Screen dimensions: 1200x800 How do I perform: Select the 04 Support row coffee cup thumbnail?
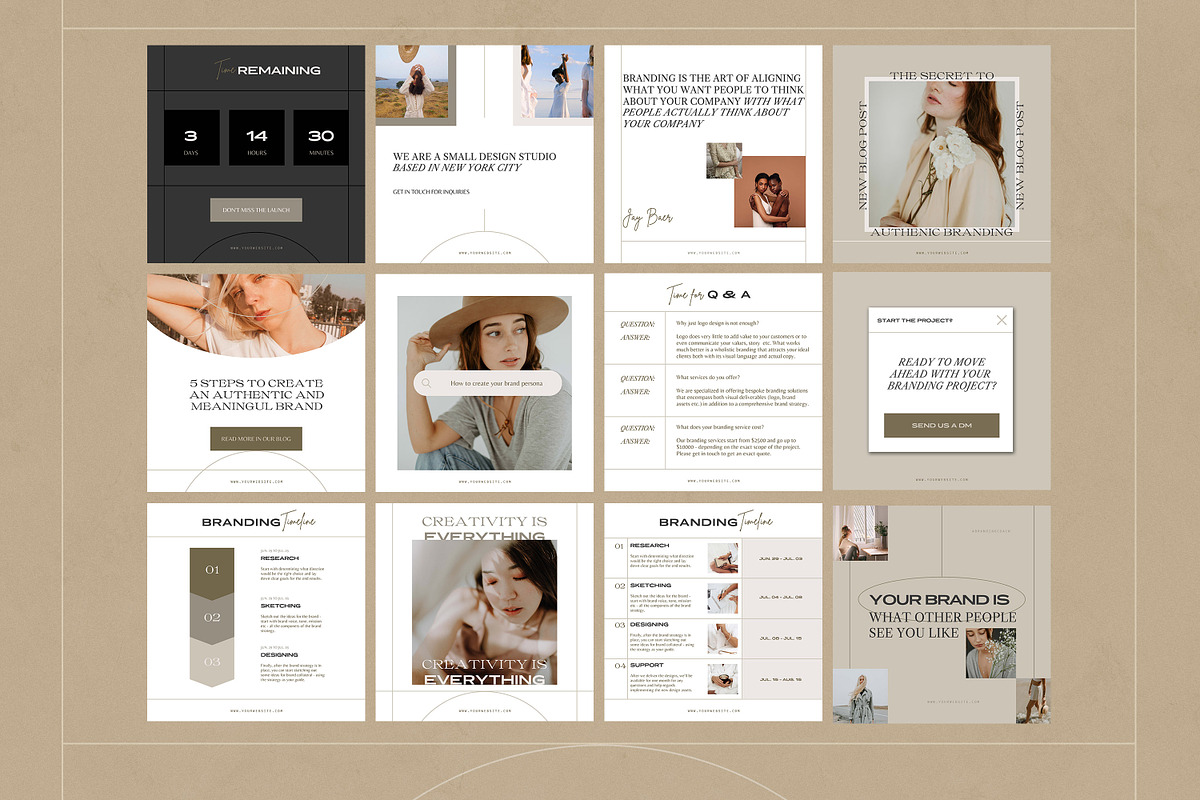coord(723,679)
